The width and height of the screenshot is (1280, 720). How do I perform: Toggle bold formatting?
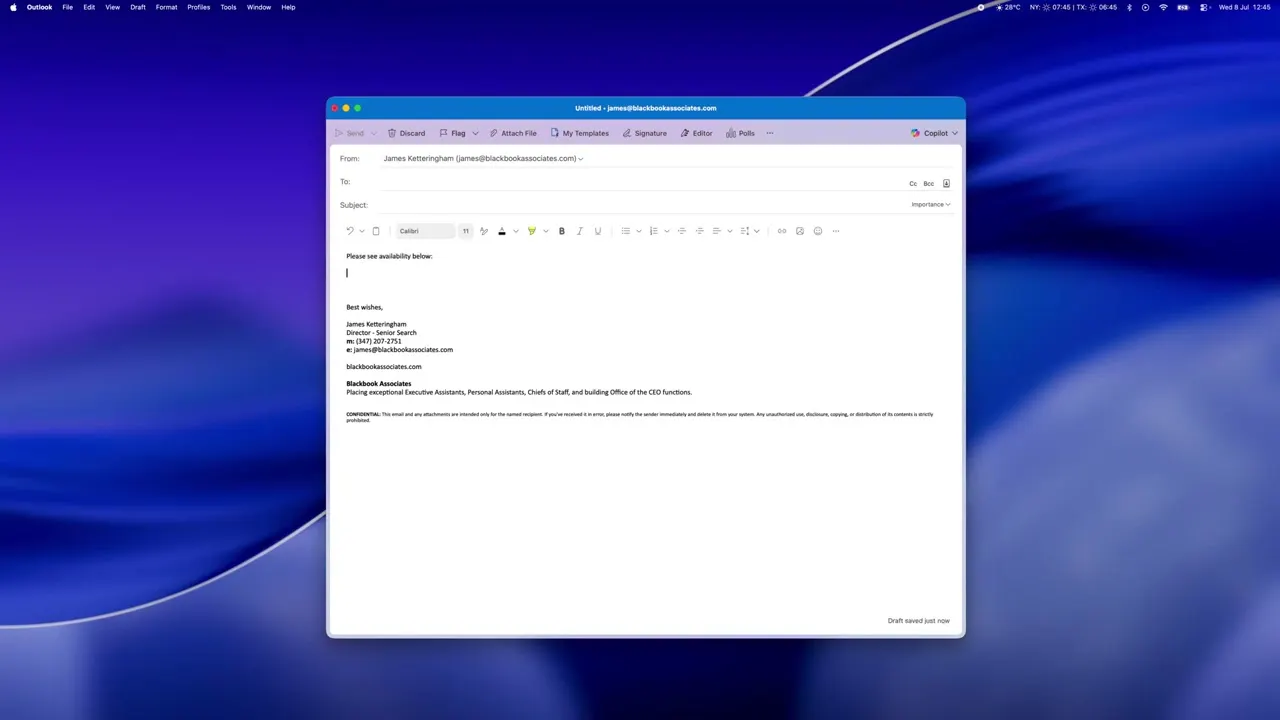click(x=562, y=231)
